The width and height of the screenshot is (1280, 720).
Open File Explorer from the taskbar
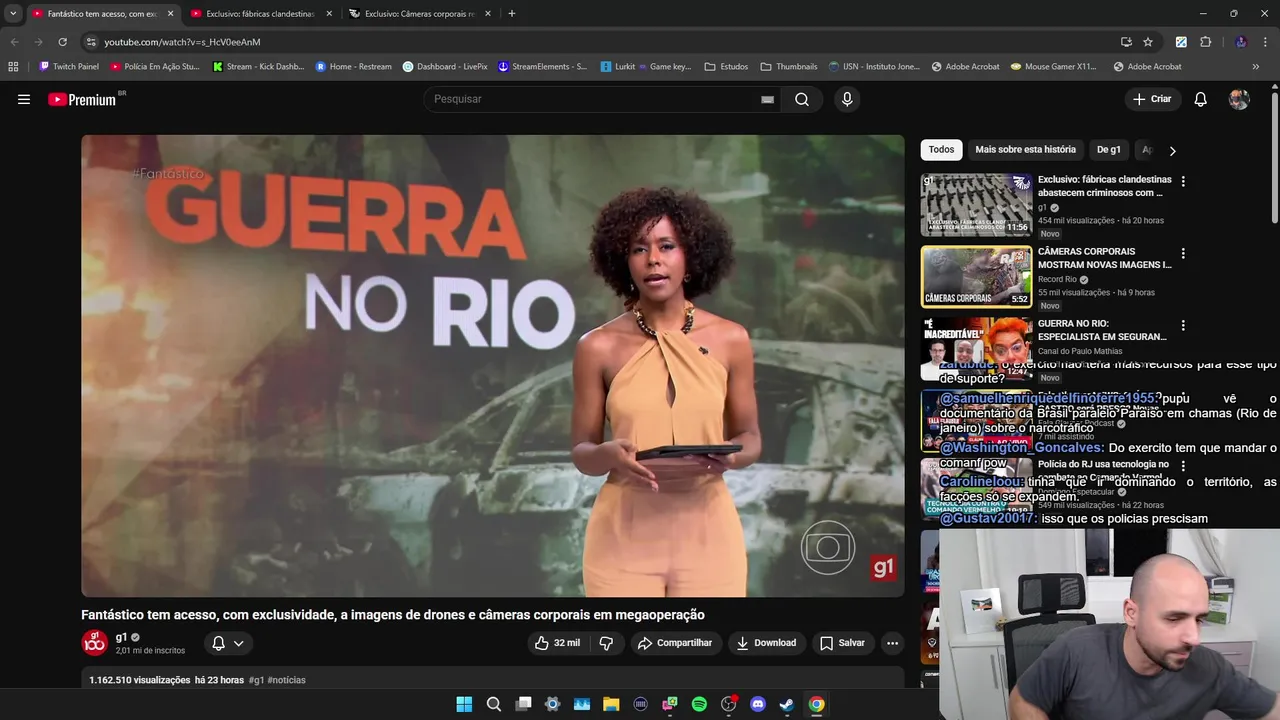tap(611, 704)
